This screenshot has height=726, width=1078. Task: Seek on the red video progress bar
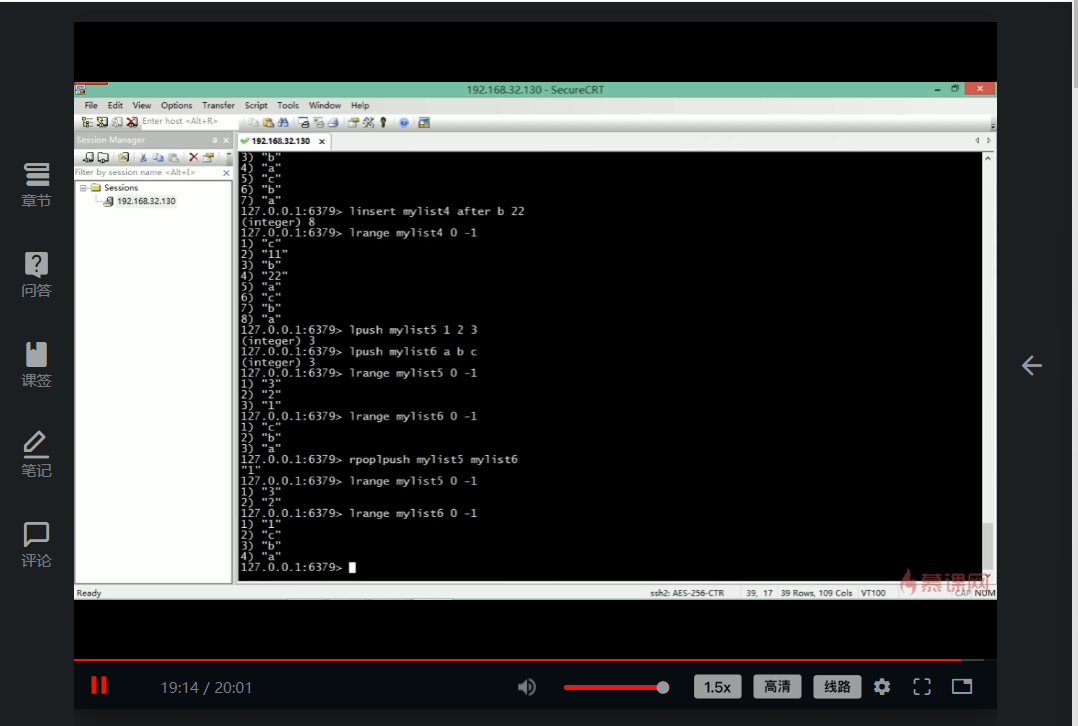coord(529,659)
